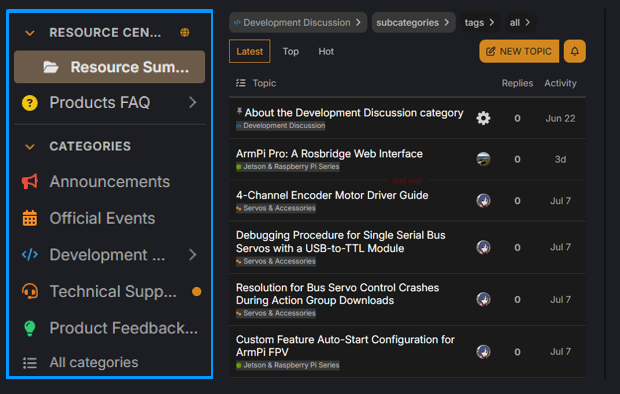The height and width of the screenshot is (394, 620).
Task: Click the Categories section title
Action: [x=90, y=146]
